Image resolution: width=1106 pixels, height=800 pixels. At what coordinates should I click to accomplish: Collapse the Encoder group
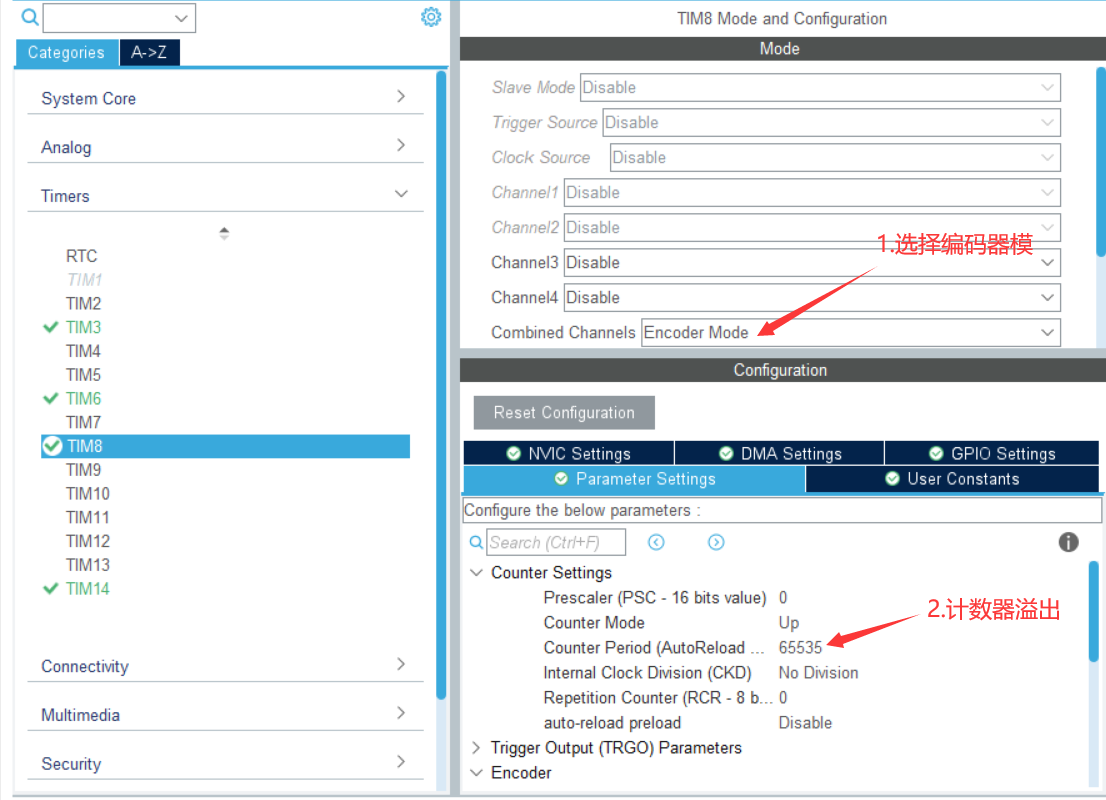coord(477,772)
